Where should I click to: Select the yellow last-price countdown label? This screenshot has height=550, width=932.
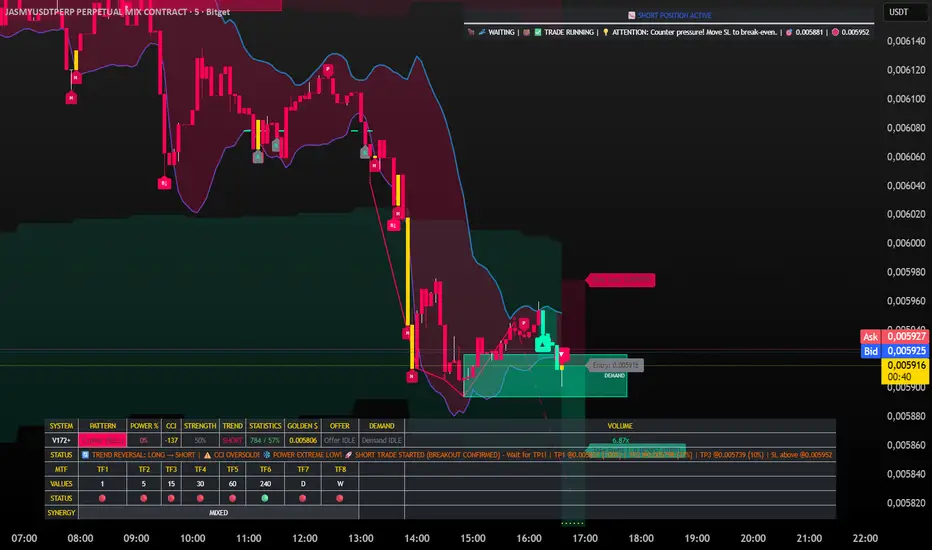[905, 370]
